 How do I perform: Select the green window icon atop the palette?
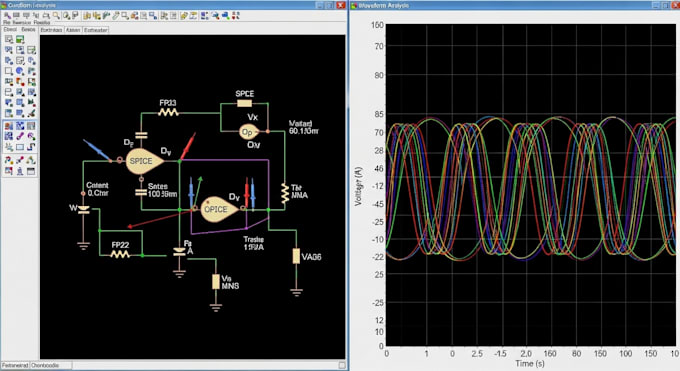pyautogui.click(x=20, y=39)
